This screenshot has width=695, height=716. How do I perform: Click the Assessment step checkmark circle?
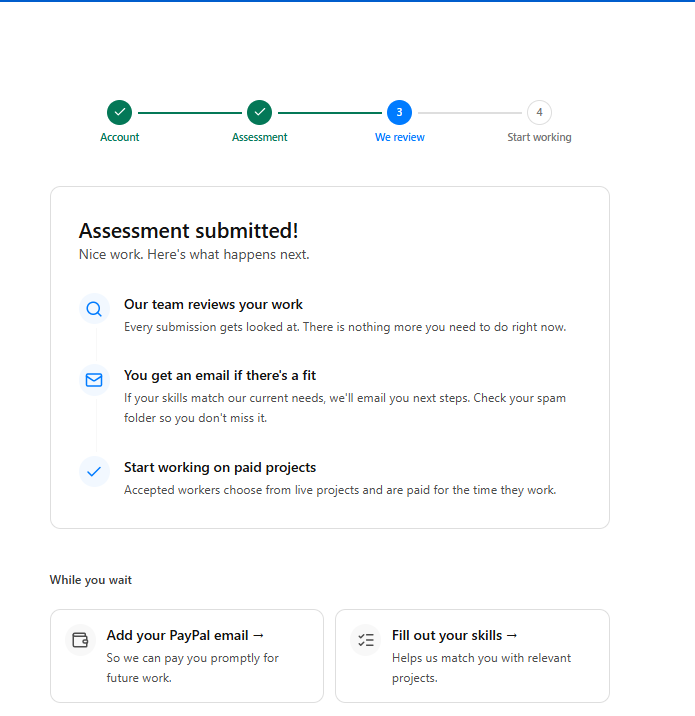259,112
